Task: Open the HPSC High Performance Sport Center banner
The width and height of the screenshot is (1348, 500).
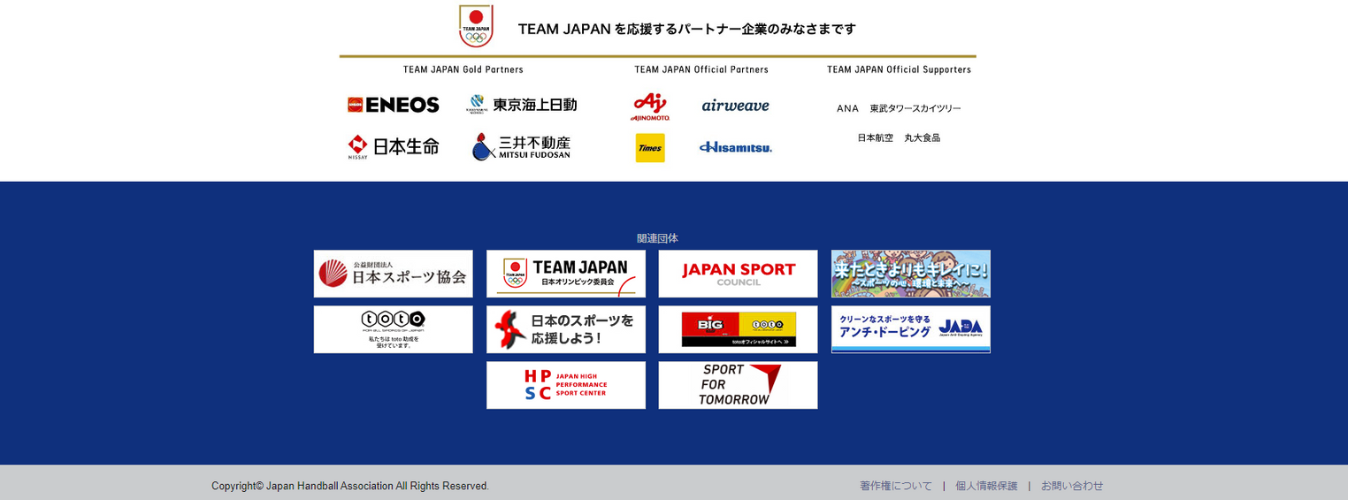Action: pyautogui.click(x=566, y=385)
